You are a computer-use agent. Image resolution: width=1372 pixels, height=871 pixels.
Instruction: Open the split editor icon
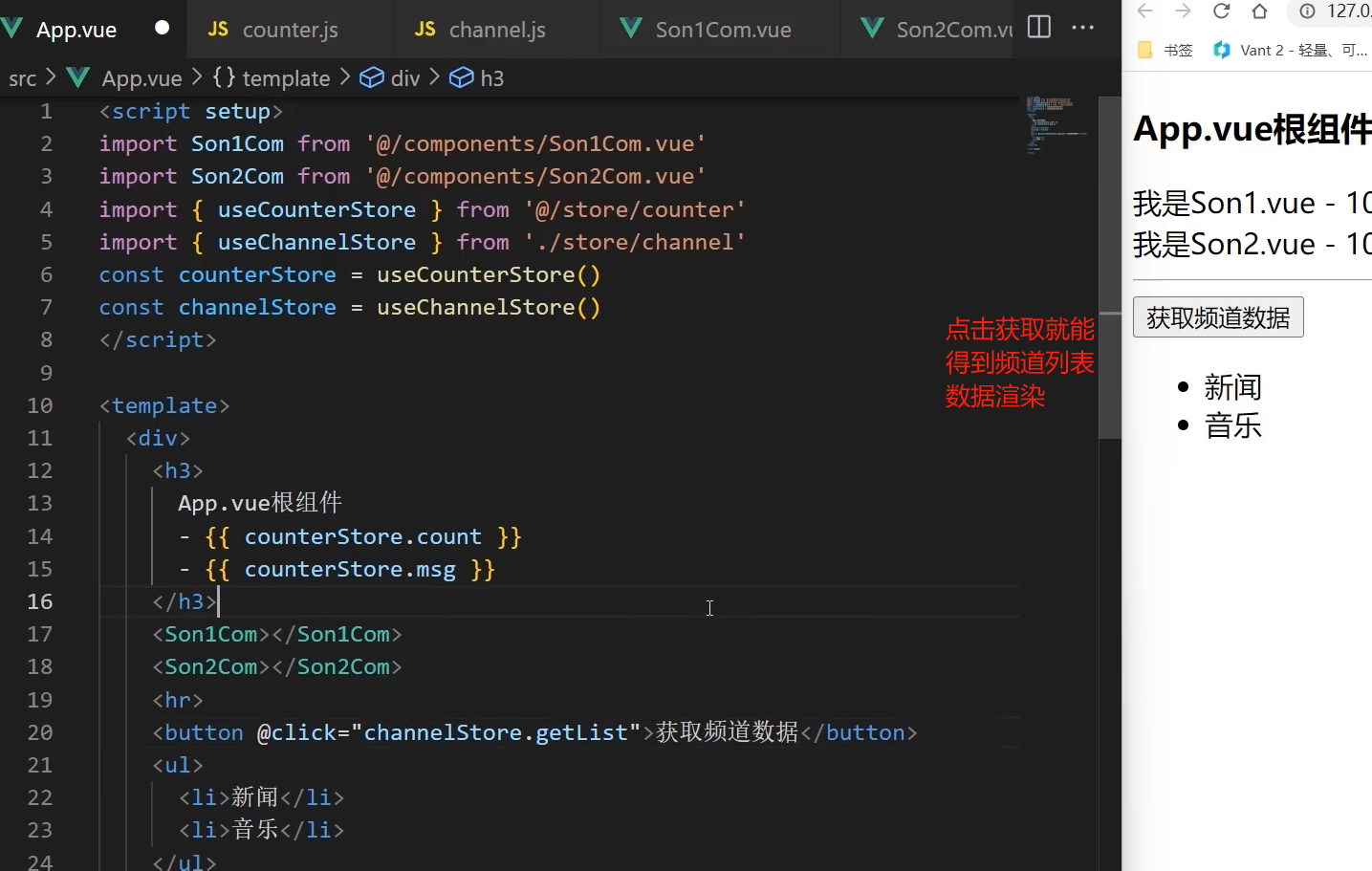(x=1038, y=28)
